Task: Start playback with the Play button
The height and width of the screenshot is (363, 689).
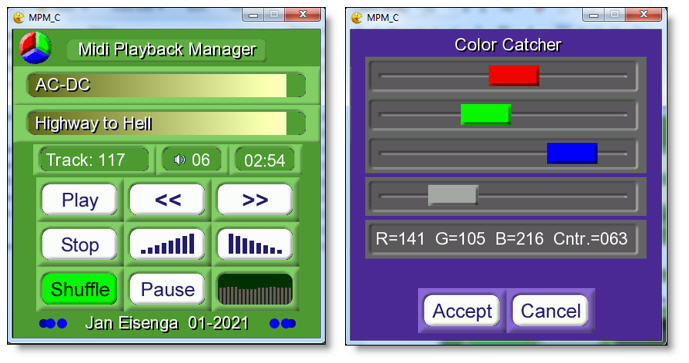Action: pos(80,200)
